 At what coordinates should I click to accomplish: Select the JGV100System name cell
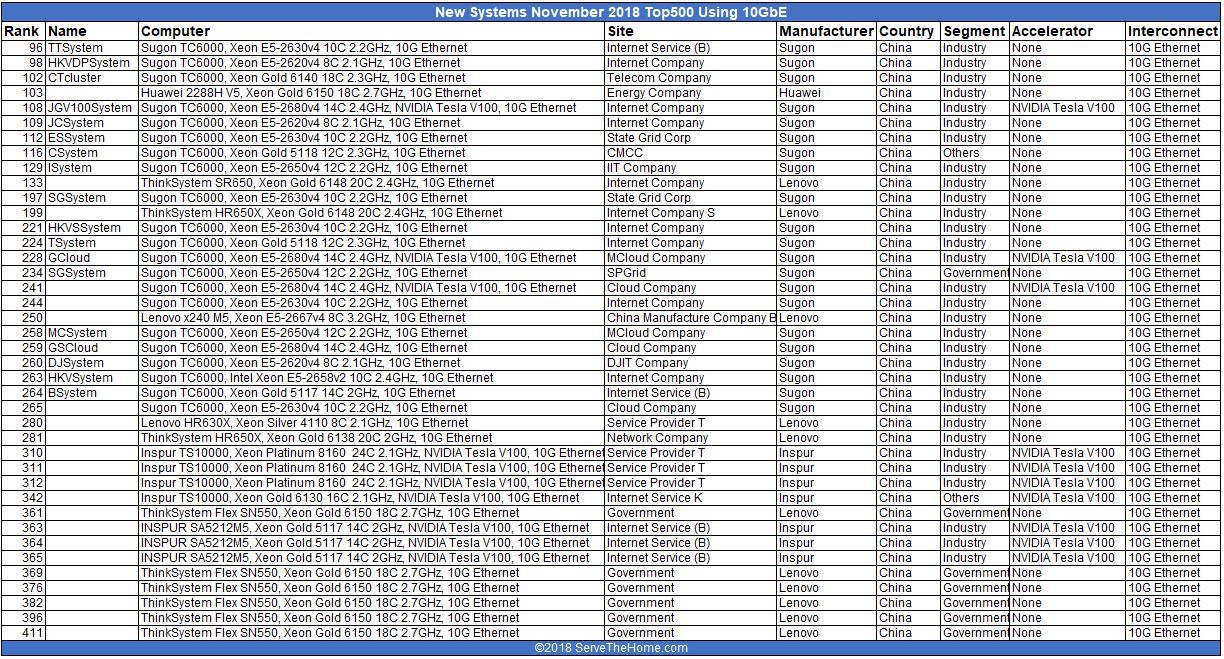[92, 108]
